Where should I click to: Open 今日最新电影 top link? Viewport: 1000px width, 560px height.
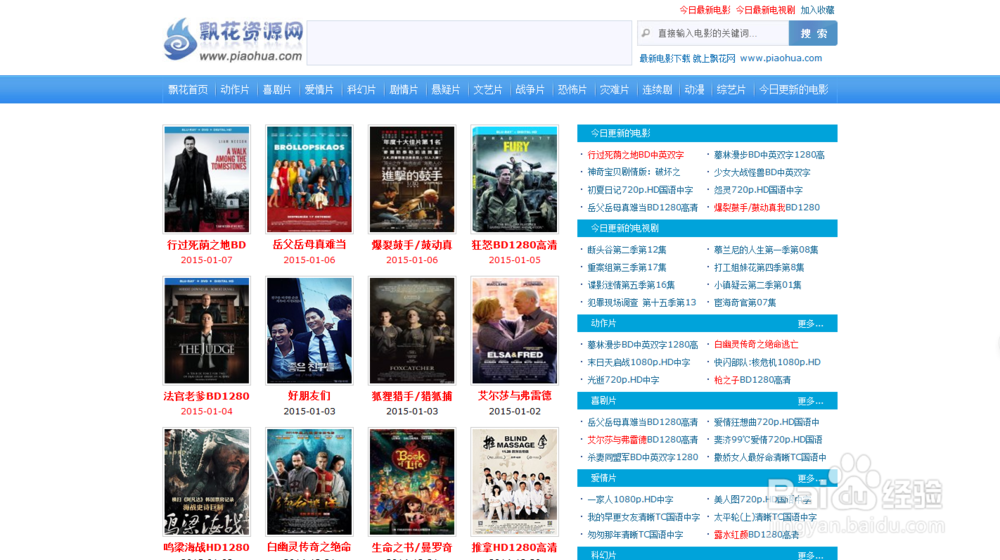[x=705, y=10]
